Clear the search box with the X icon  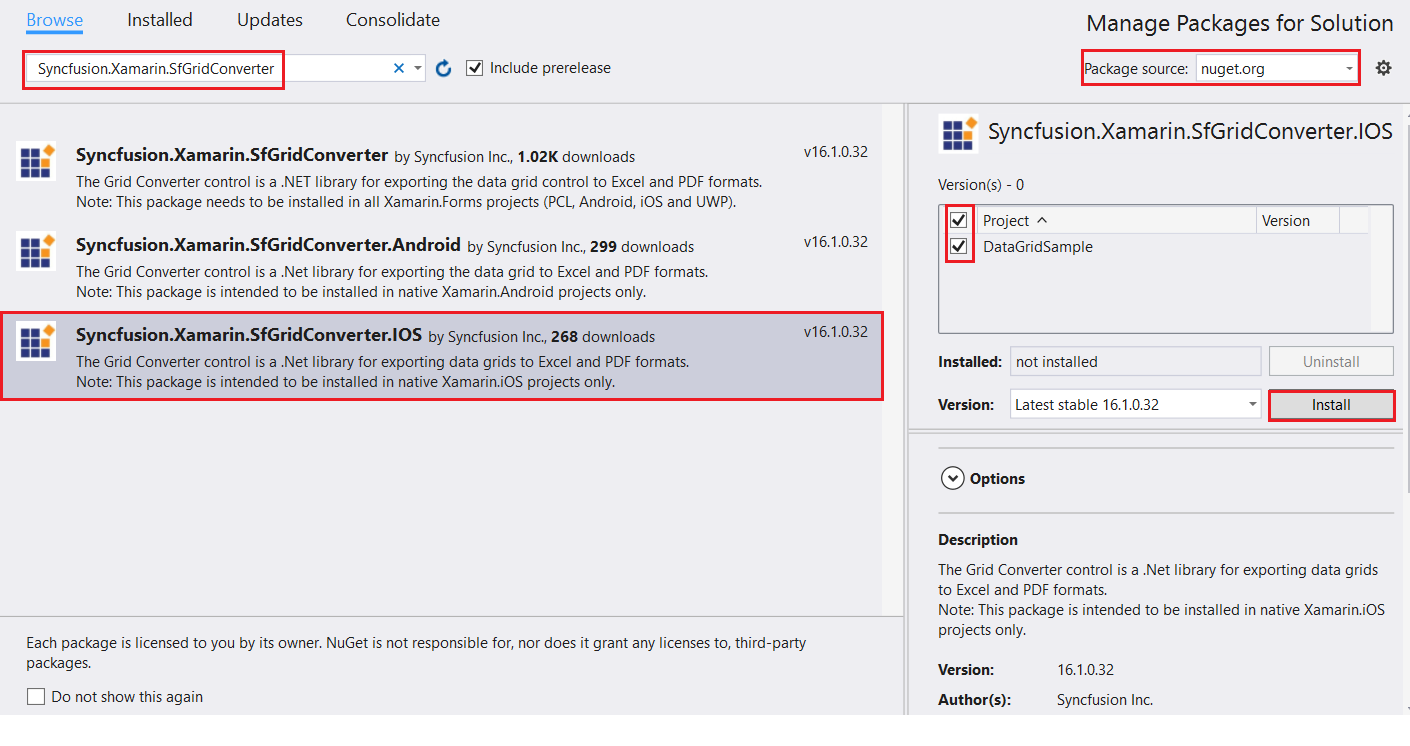[x=399, y=68]
